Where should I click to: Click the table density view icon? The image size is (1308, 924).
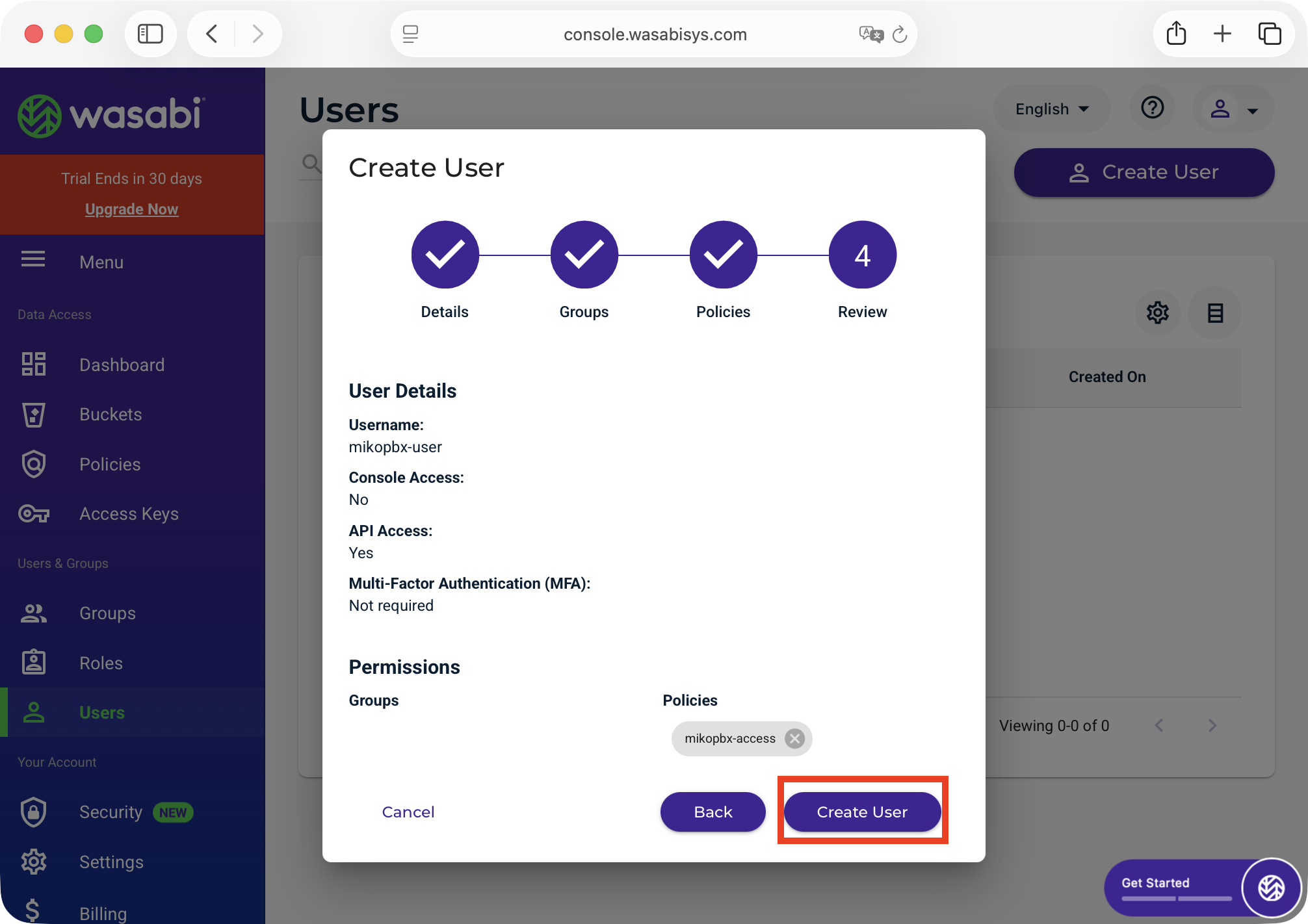pos(1214,313)
